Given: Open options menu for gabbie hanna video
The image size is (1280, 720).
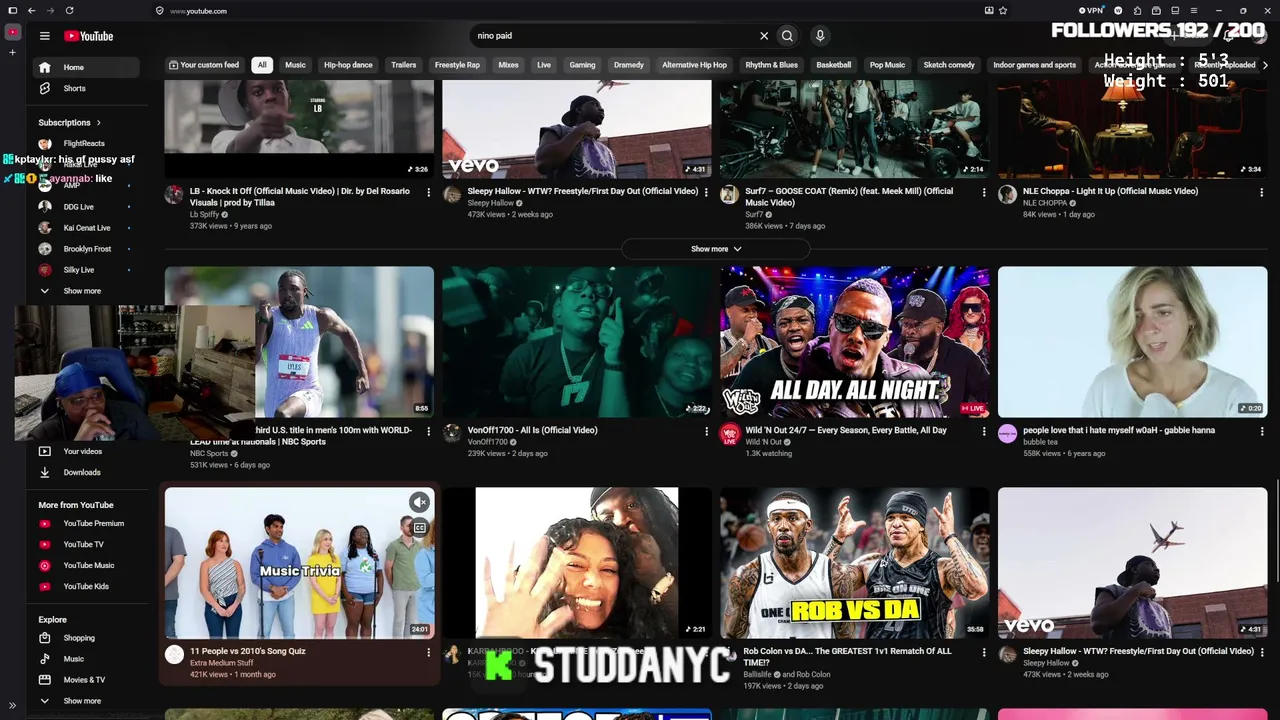Looking at the screenshot, I should tap(1262, 431).
